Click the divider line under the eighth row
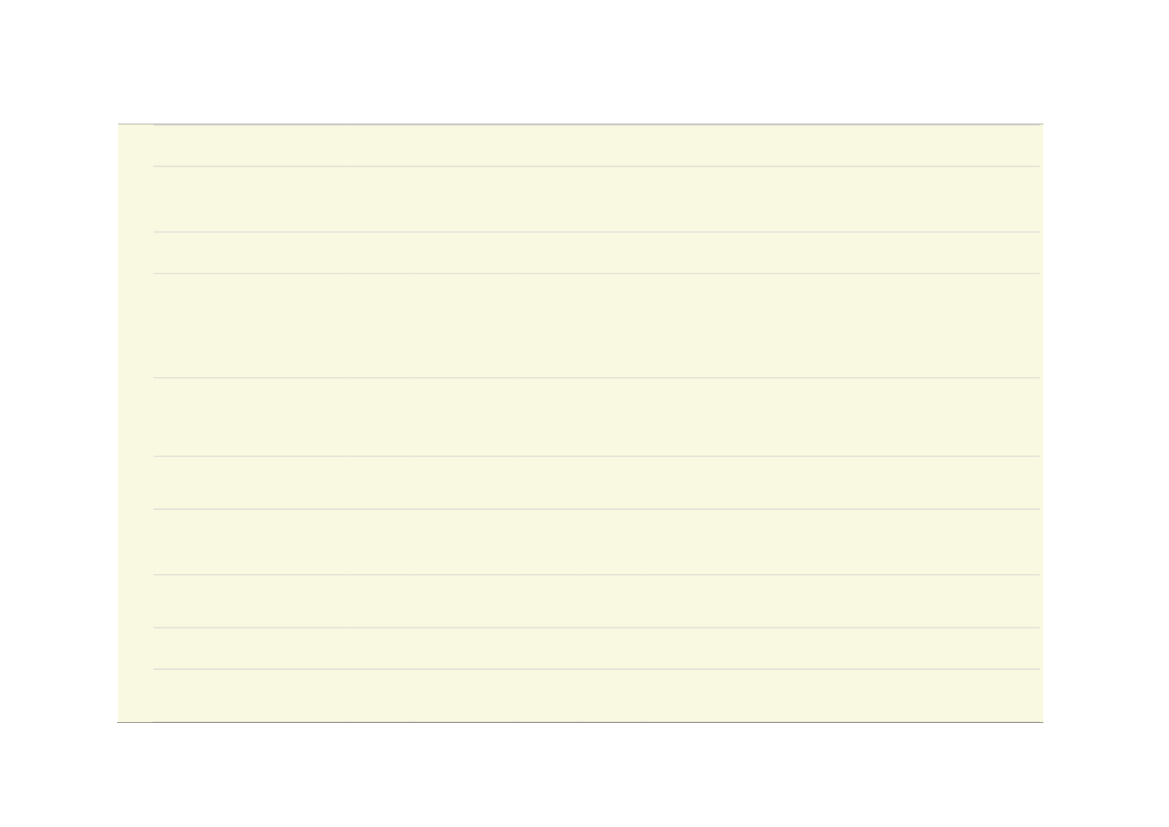Image resolution: width=1169 pixels, height=827 pixels. click(596, 628)
